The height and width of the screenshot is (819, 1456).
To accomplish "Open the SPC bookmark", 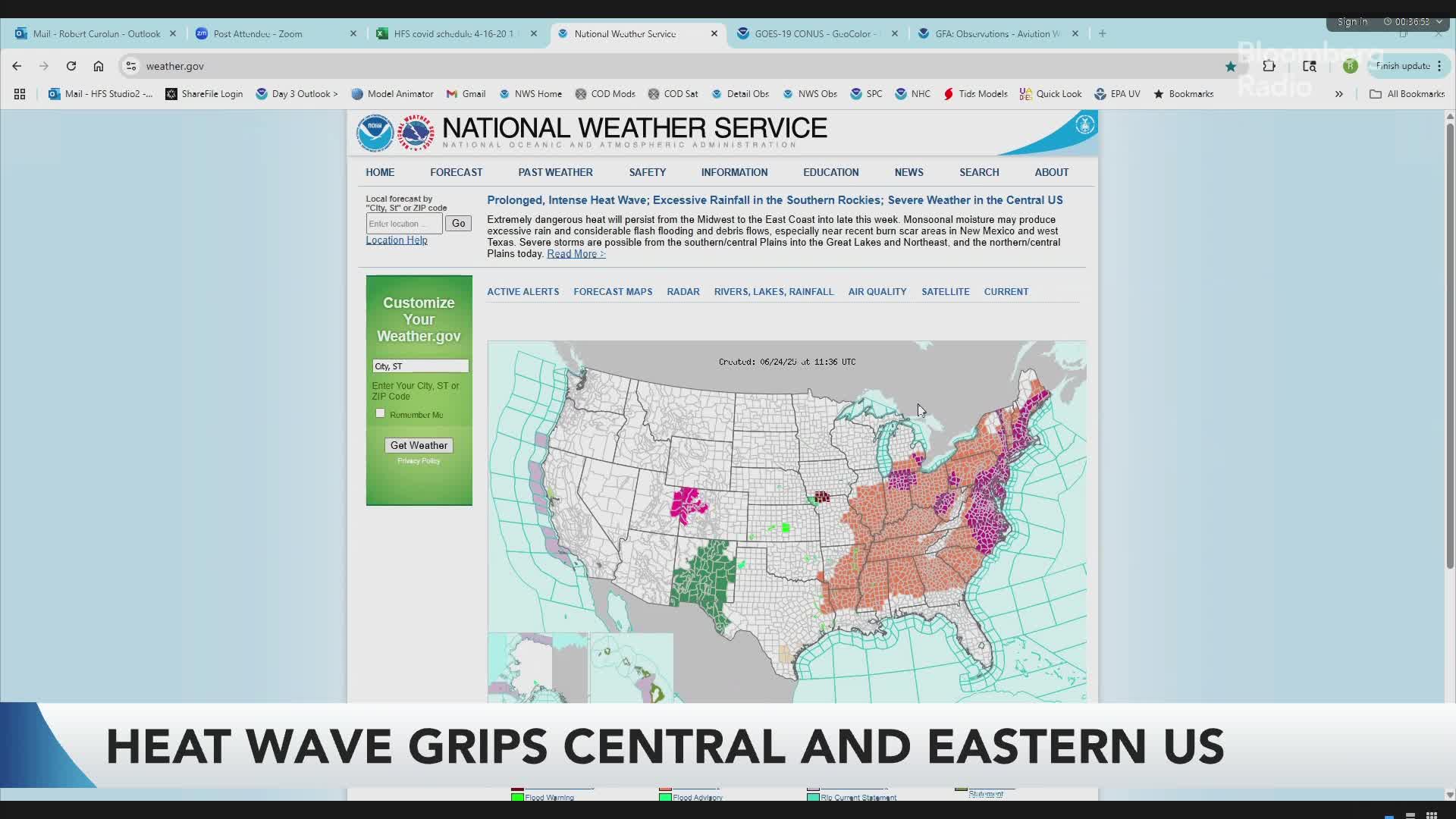I will (x=867, y=93).
